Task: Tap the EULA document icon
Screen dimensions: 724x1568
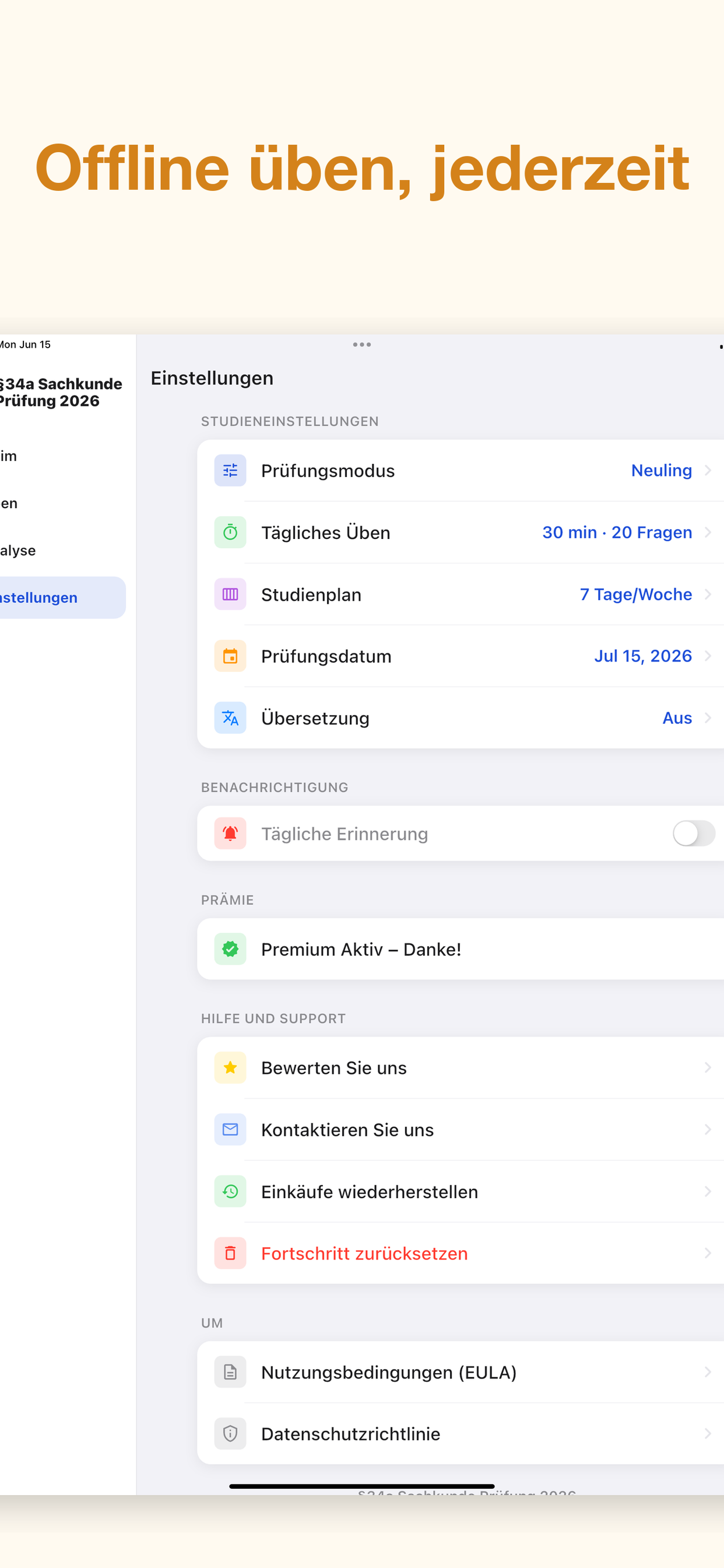Action: pyautogui.click(x=230, y=1372)
